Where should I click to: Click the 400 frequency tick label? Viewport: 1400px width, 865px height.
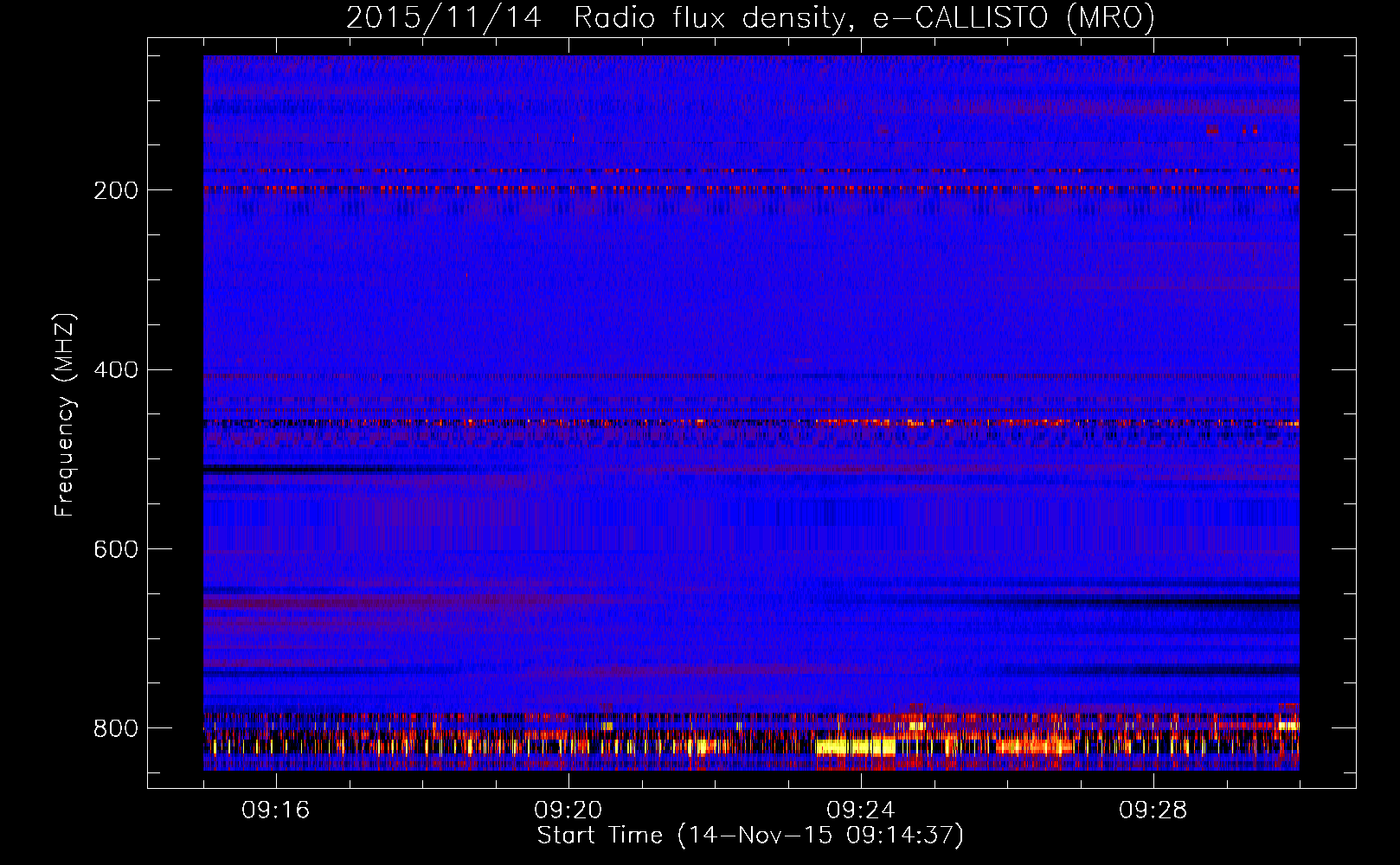[x=116, y=370]
